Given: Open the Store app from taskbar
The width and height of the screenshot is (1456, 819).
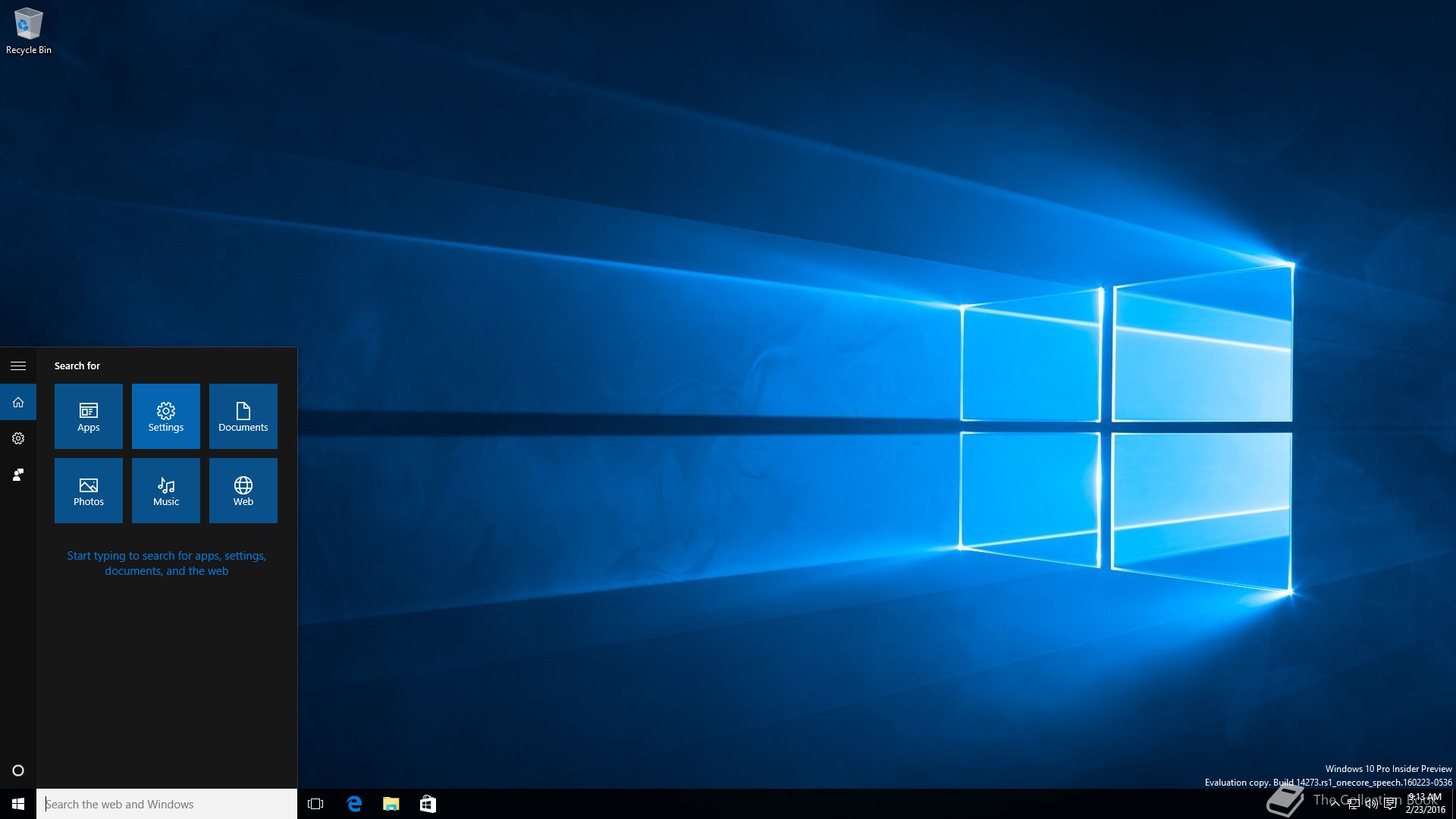Looking at the screenshot, I should [x=428, y=804].
